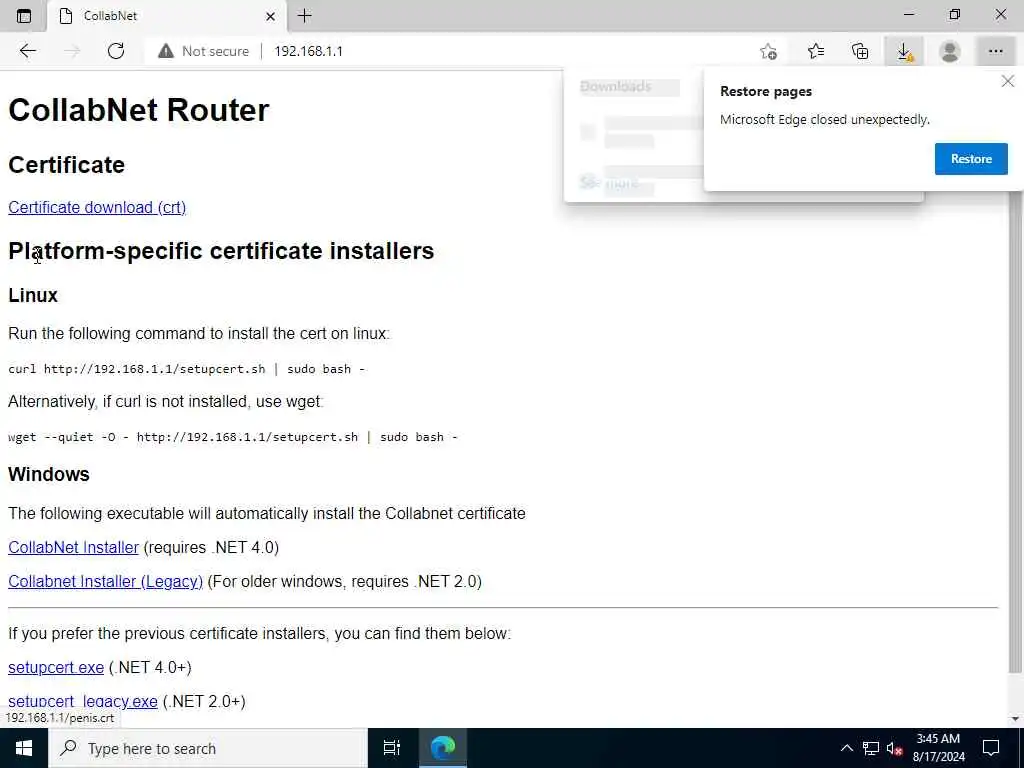Go back to previous page
Image resolution: width=1024 pixels, height=768 pixels.
(27, 51)
